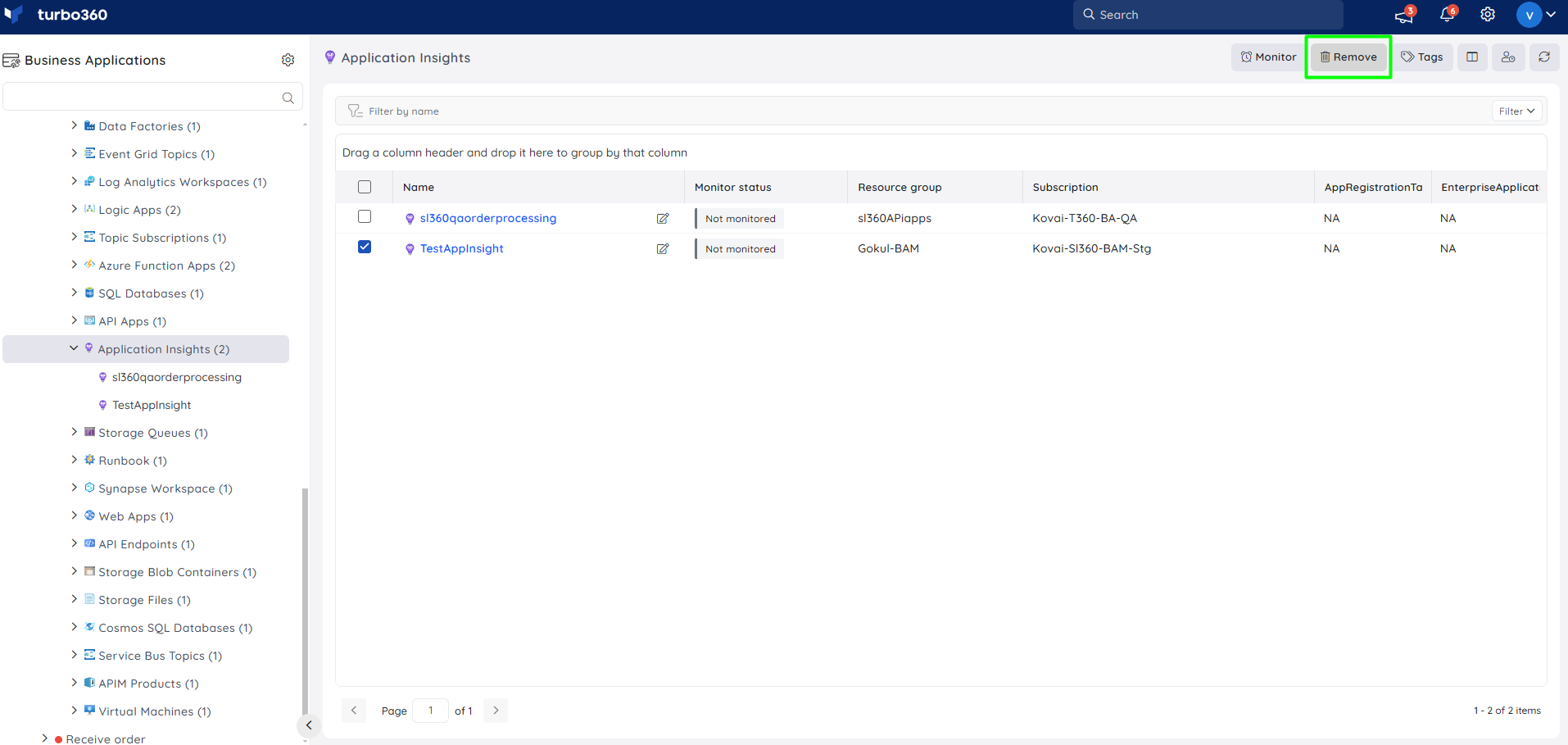This screenshot has height=745, width=1568.
Task: Click the Application Insights title bulb icon
Action: tap(330, 57)
